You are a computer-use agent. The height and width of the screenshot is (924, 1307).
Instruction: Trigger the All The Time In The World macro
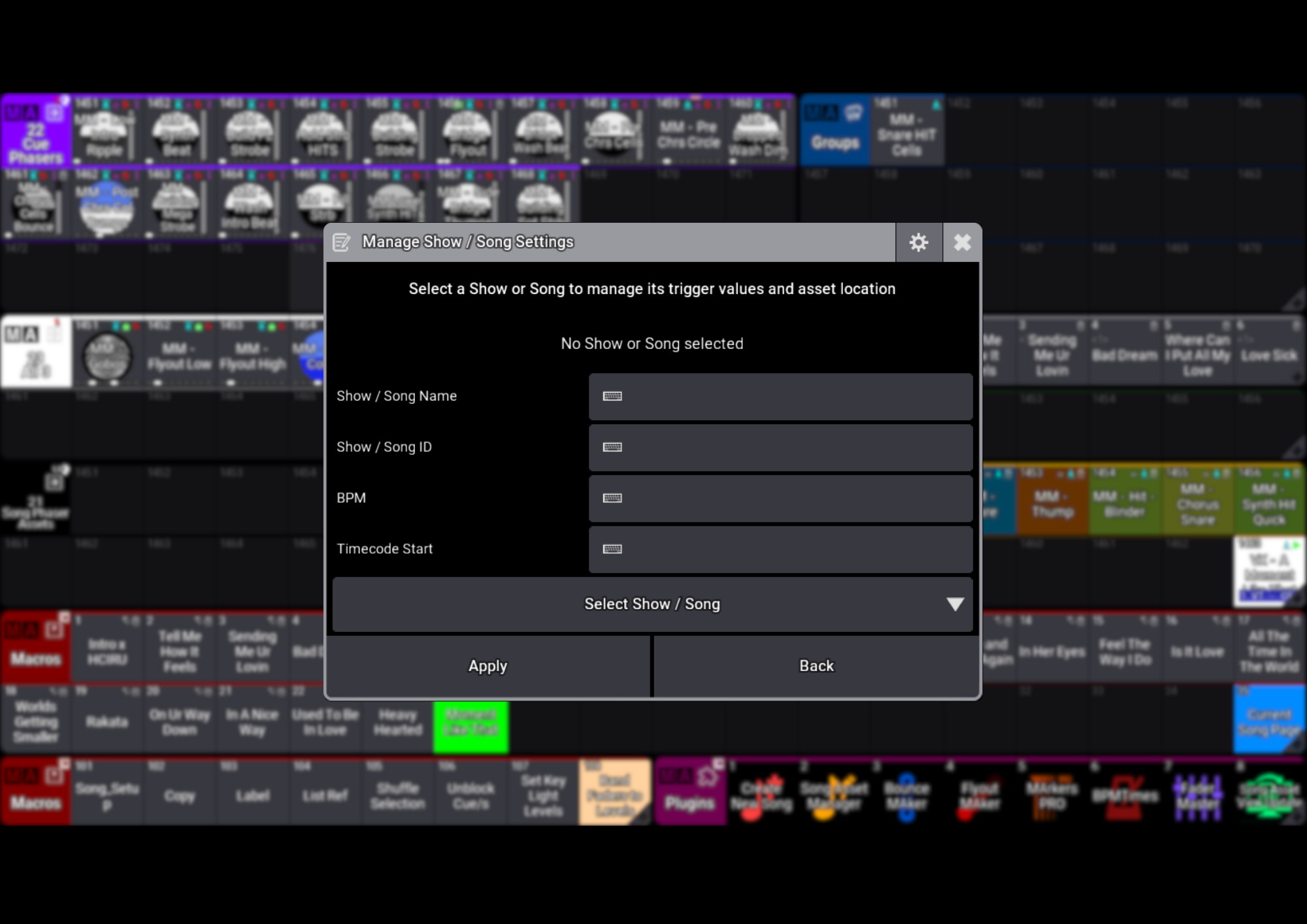click(x=1269, y=648)
